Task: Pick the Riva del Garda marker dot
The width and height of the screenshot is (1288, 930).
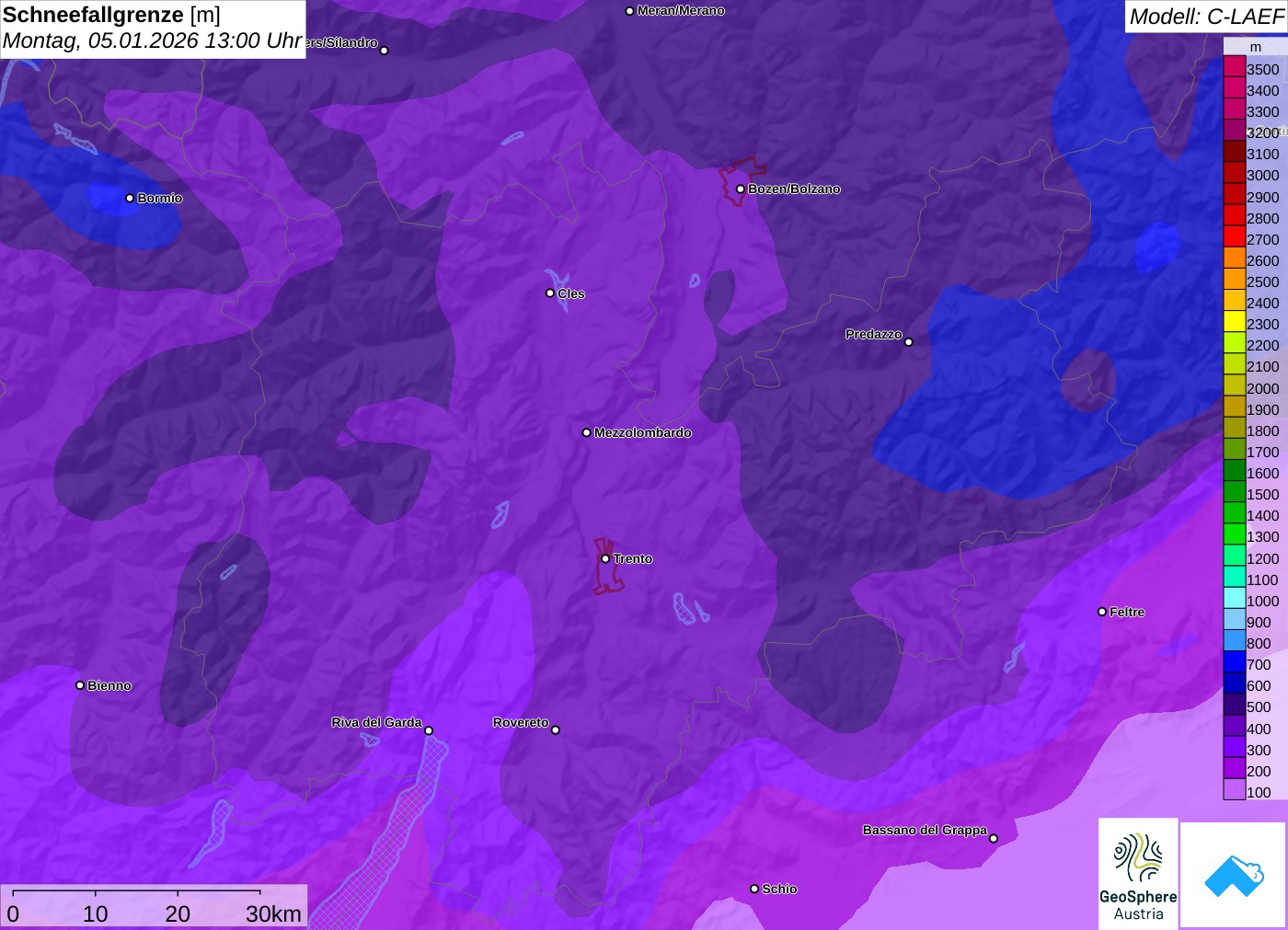Action: point(429,731)
